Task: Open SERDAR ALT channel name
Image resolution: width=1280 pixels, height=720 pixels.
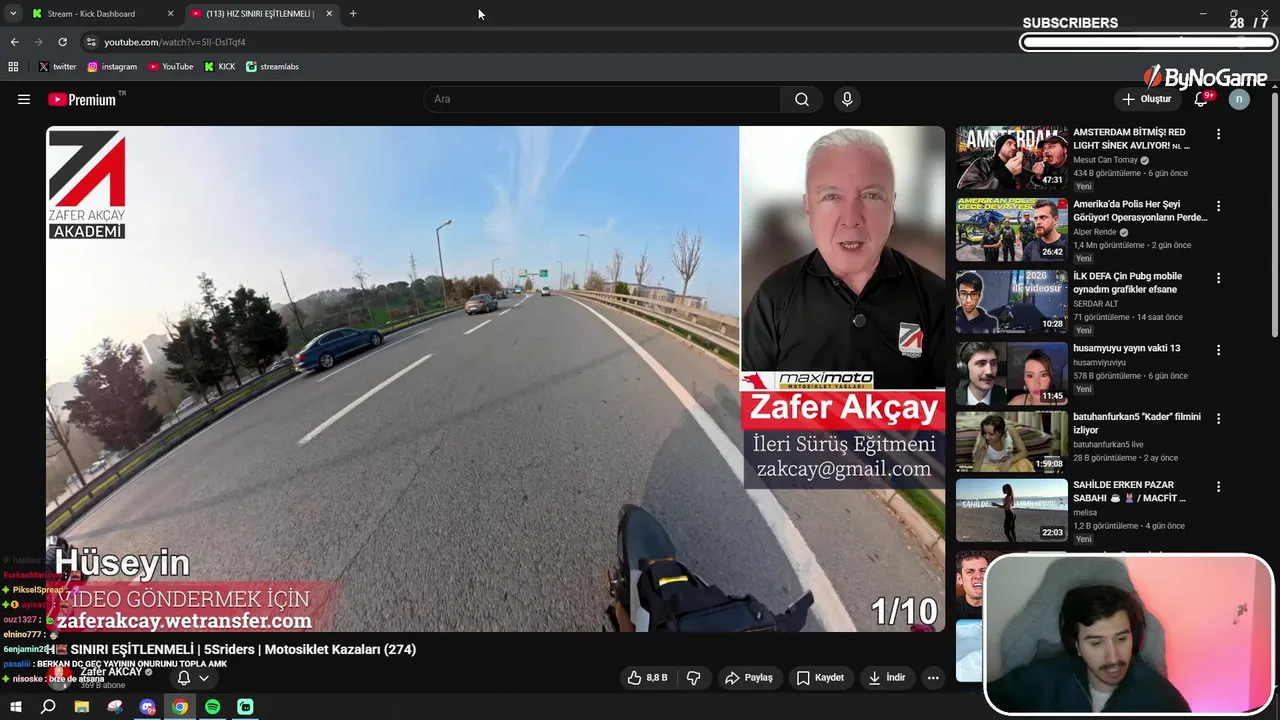Action: pyautogui.click(x=1096, y=304)
